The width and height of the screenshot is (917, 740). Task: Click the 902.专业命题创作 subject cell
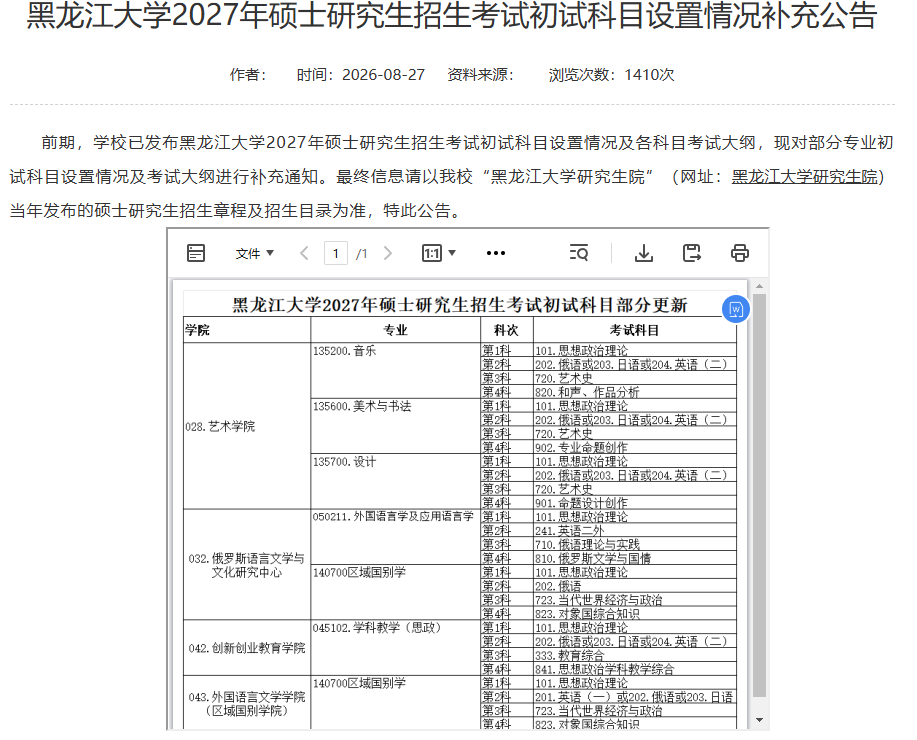click(635, 448)
